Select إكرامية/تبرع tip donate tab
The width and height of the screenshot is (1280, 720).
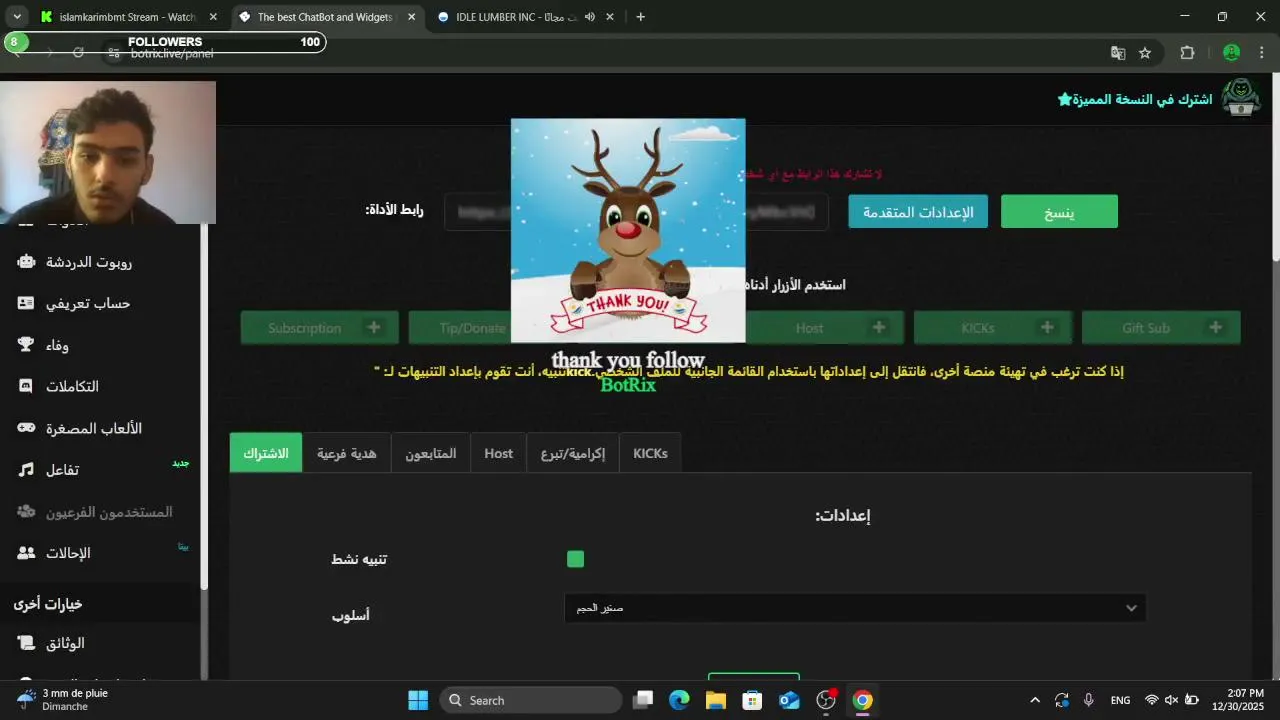coord(573,453)
